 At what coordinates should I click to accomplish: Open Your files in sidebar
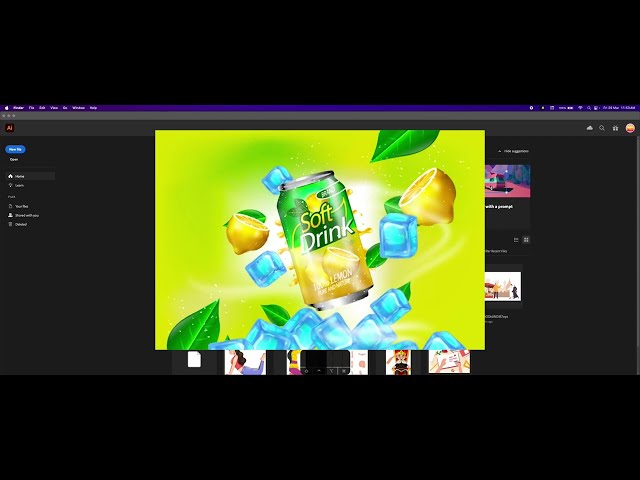pyautogui.click(x=22, y=207)
